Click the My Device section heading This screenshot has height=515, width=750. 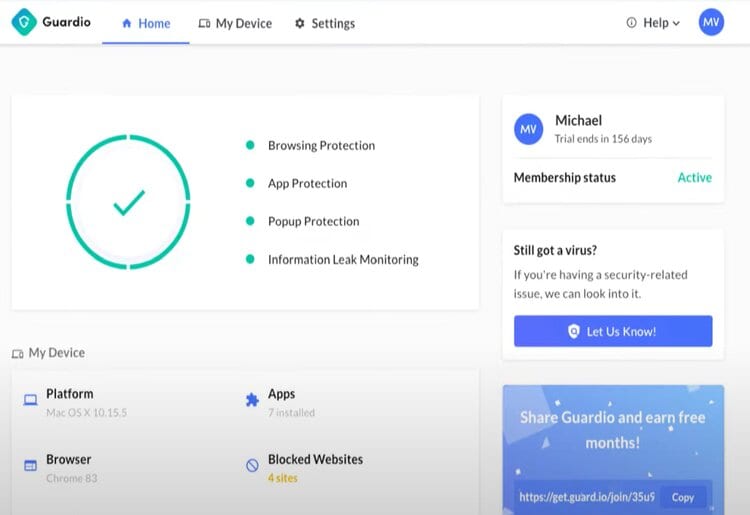point(57,353)
